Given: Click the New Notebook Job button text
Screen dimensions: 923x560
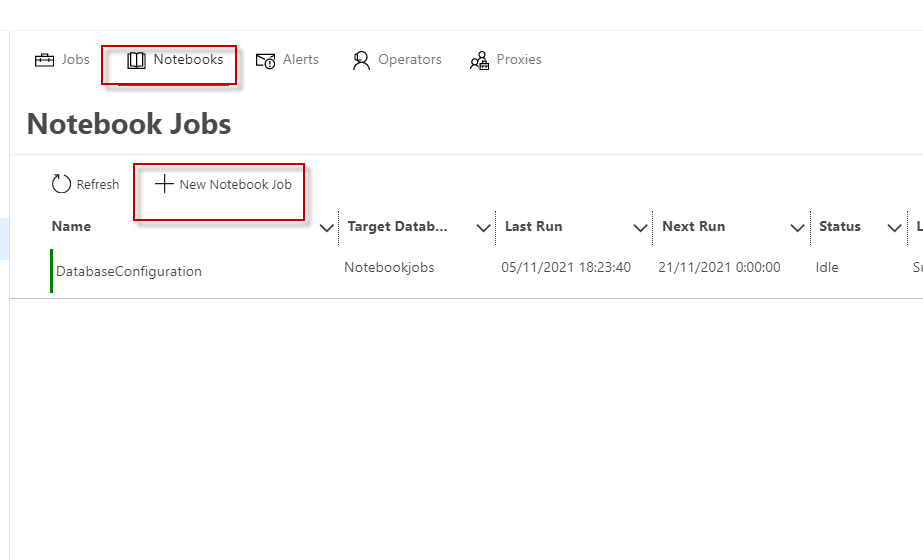Looking at the screenshot, I should click(x=235, y=185).
